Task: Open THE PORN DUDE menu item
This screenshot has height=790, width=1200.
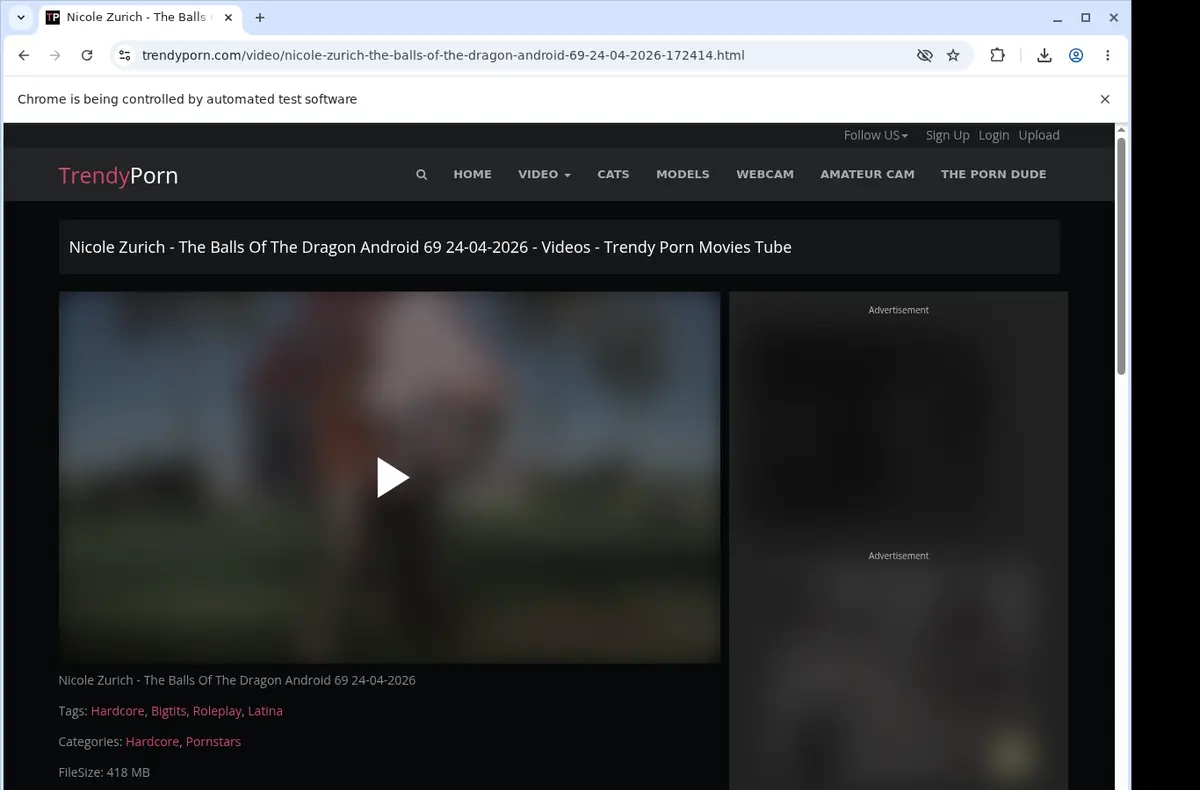Action: (993, 174)
